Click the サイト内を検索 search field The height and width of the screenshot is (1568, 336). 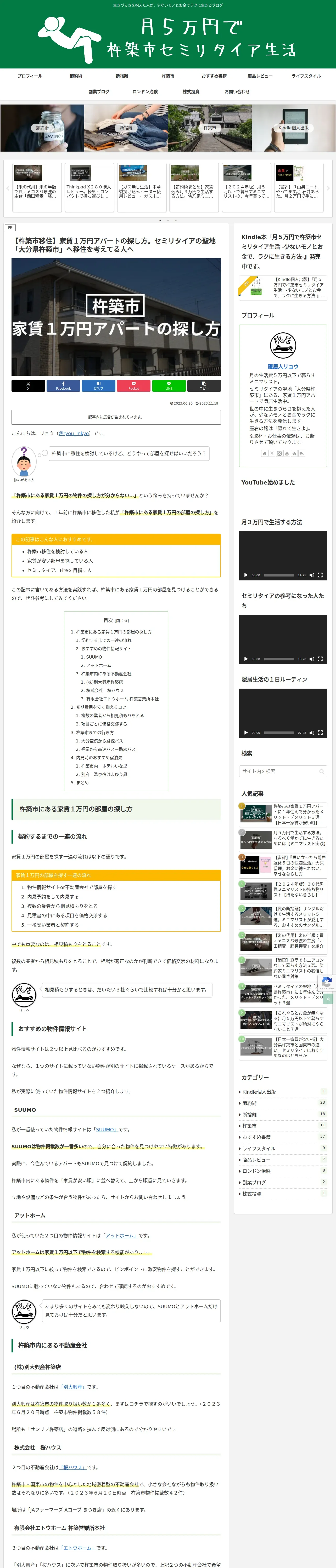click(283, 771)
